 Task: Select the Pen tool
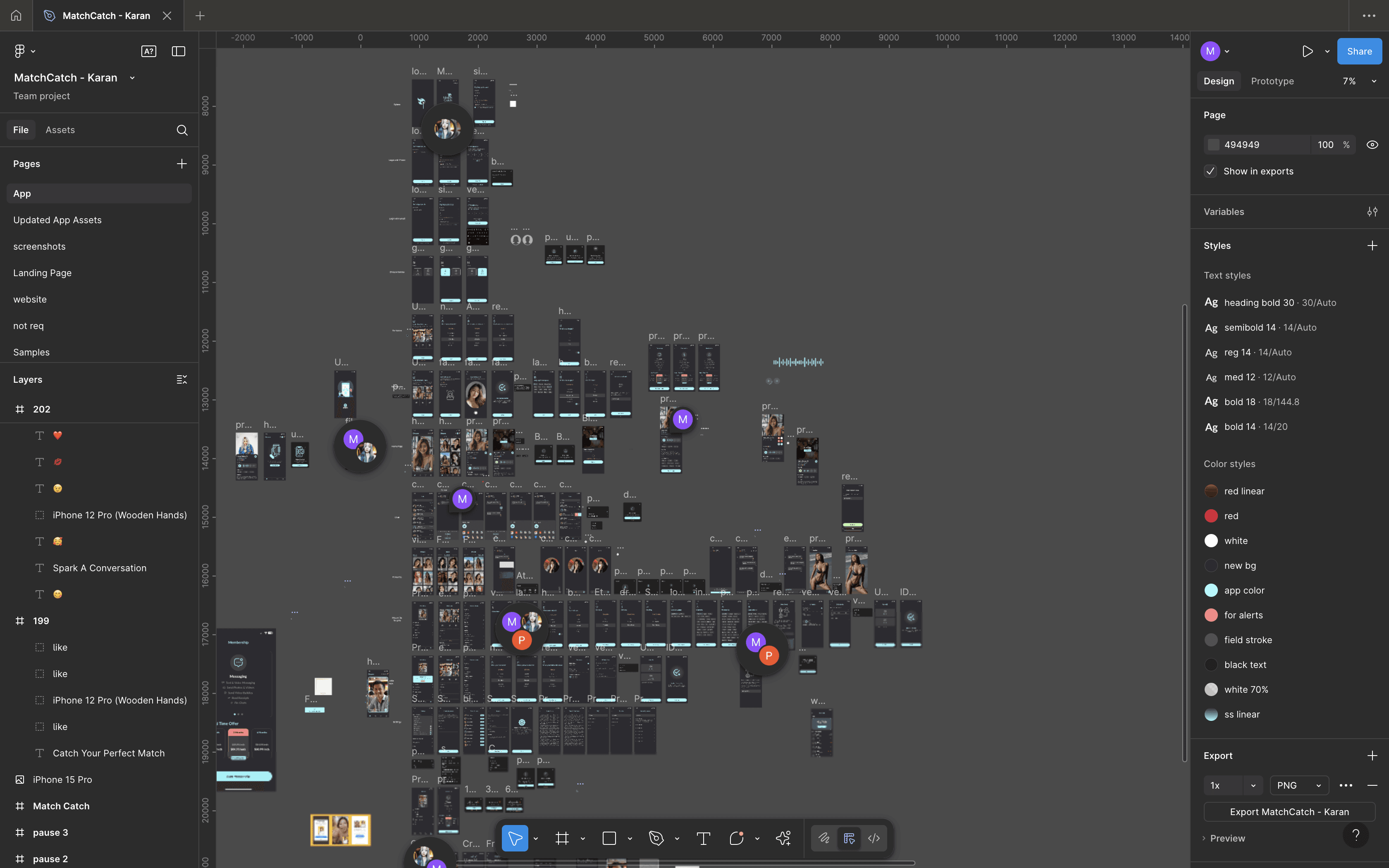(656, 839)
